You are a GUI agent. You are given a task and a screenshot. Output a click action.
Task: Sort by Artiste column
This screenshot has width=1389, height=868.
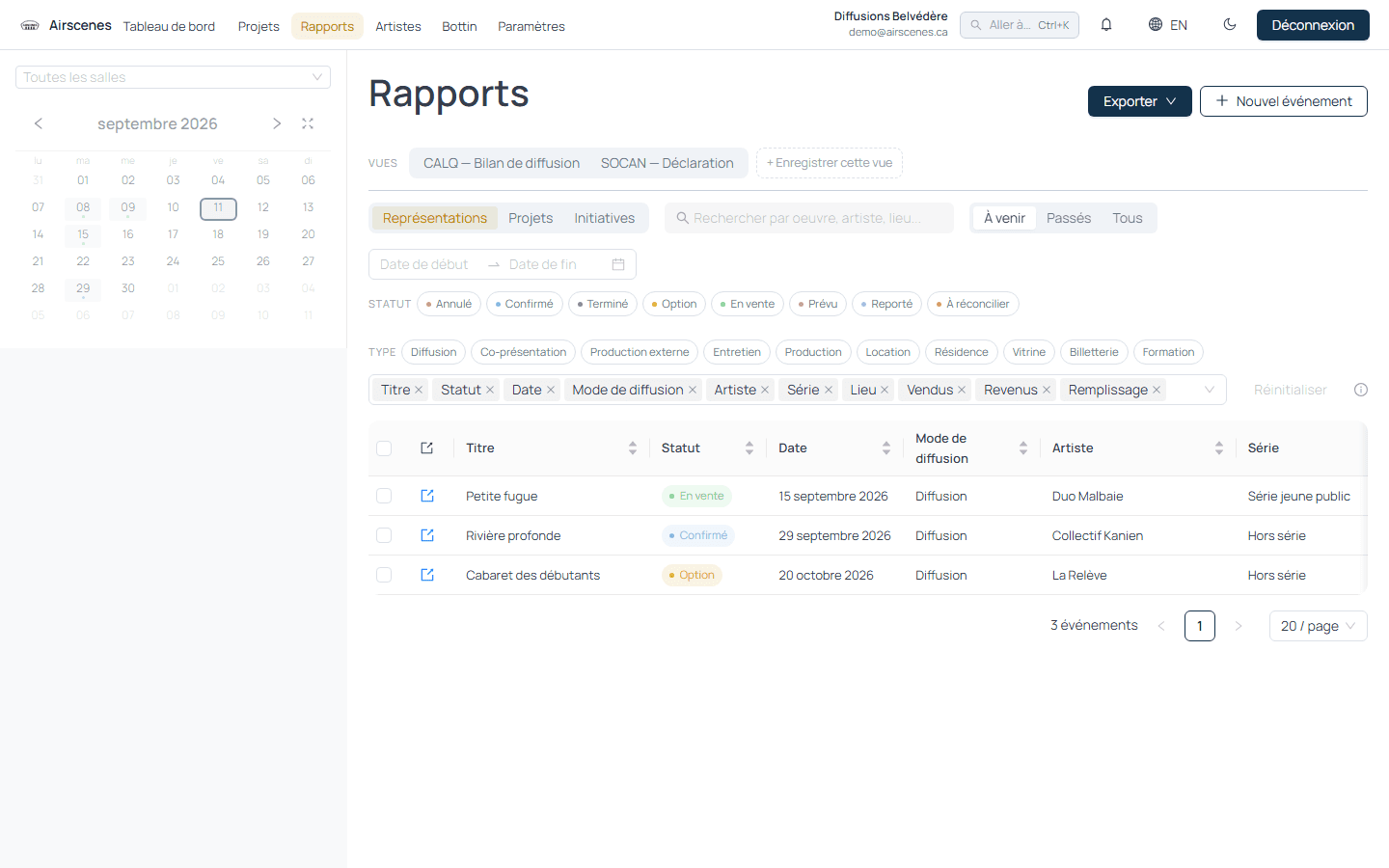(x=1219, y=448)
